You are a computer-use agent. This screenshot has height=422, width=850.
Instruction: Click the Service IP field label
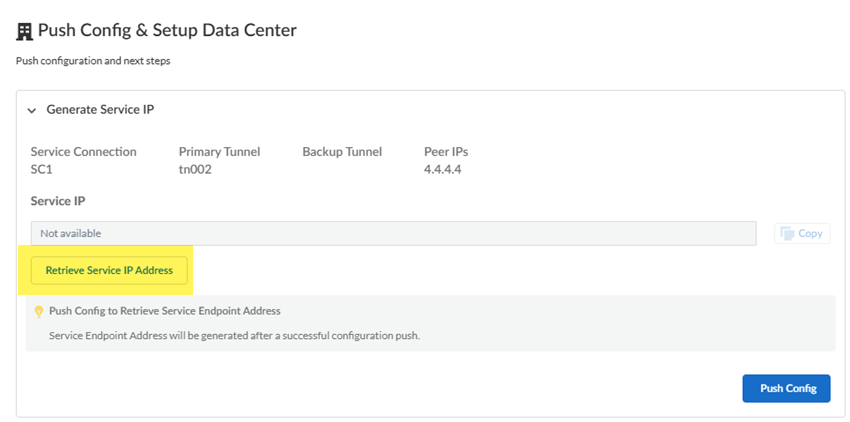(x=58, y=201)
